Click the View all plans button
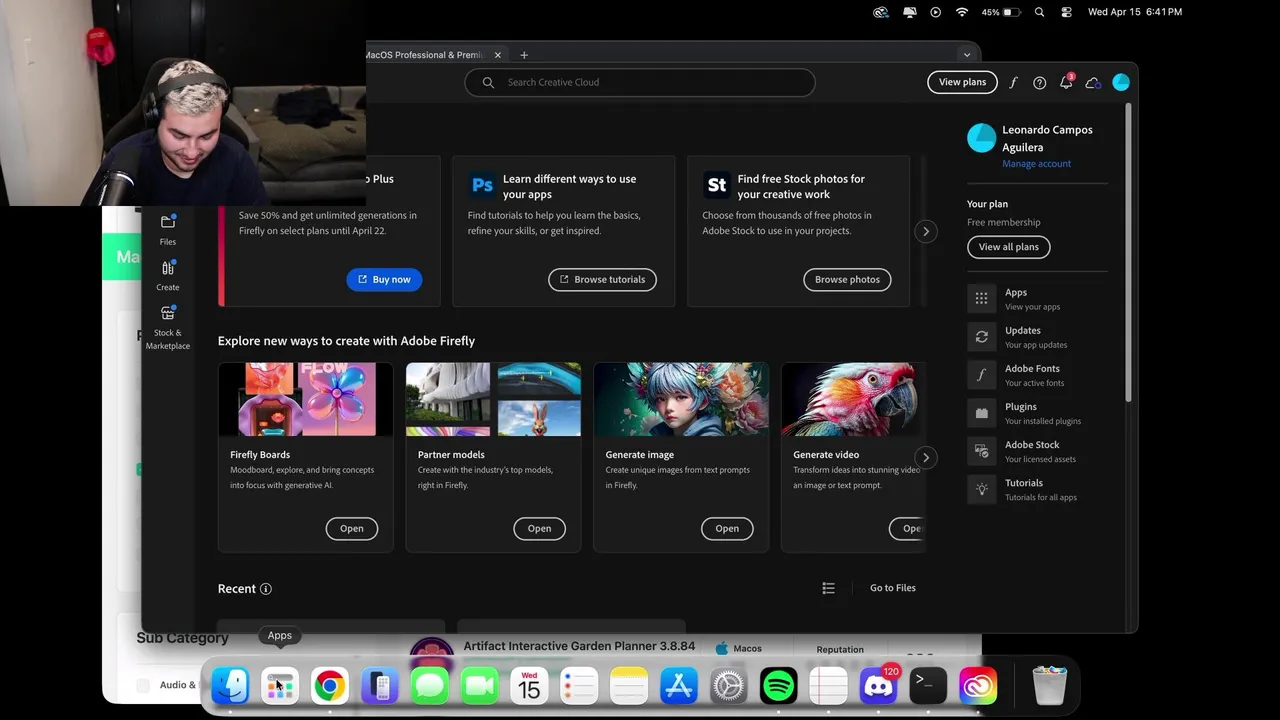This screenshot has width=1280, height=720. click(x=1008, y=247)
